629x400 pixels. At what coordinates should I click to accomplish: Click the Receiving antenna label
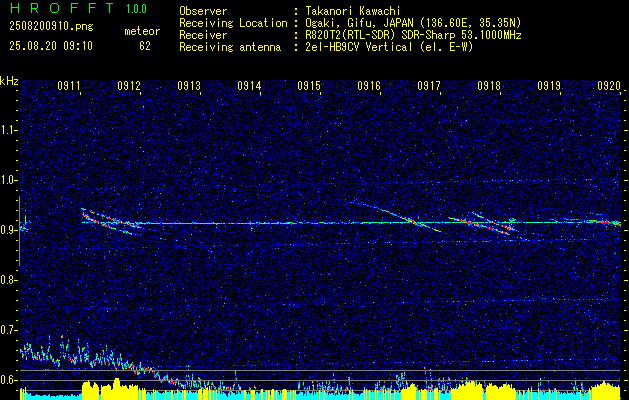click(x=230, y=47)
